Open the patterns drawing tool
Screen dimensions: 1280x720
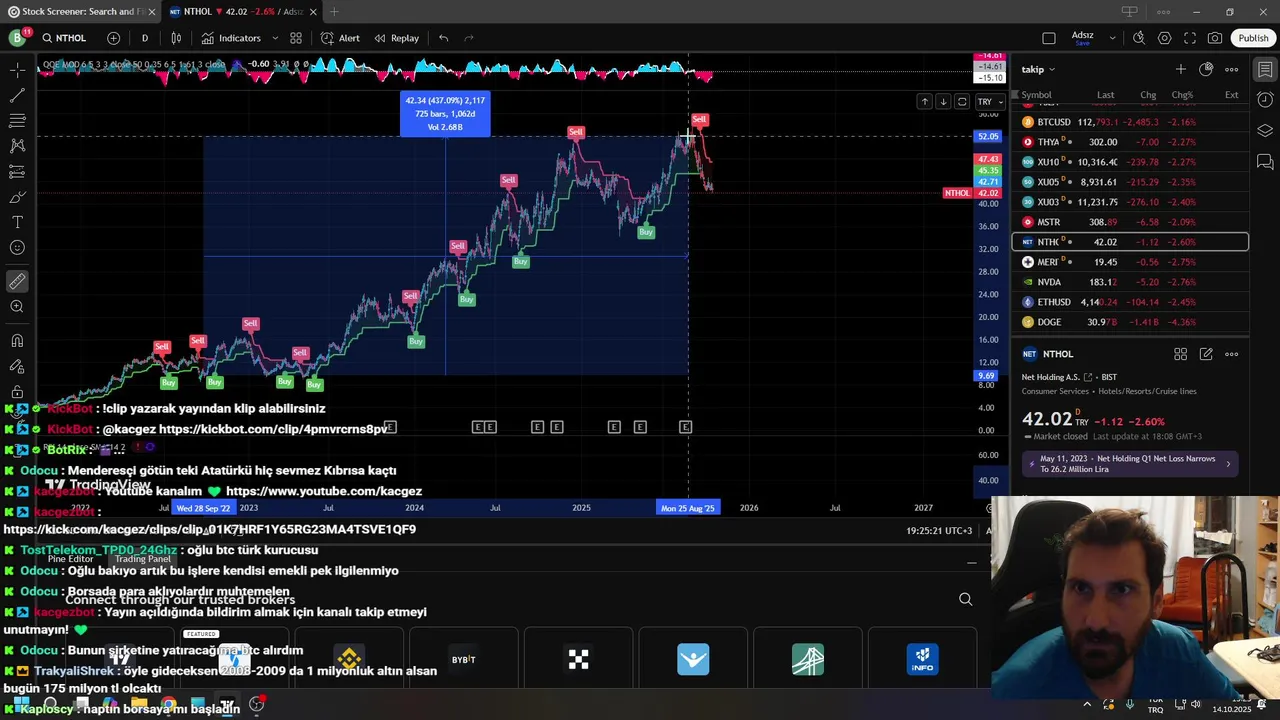[17, 146]
